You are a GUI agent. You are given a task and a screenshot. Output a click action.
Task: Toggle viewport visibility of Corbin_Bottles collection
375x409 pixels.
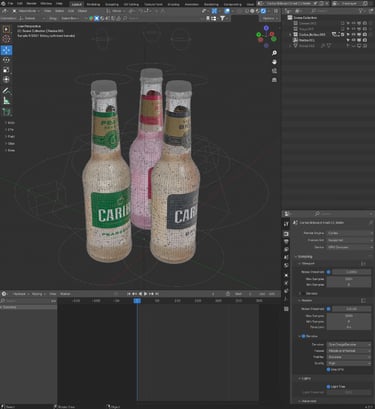[354, 34]
